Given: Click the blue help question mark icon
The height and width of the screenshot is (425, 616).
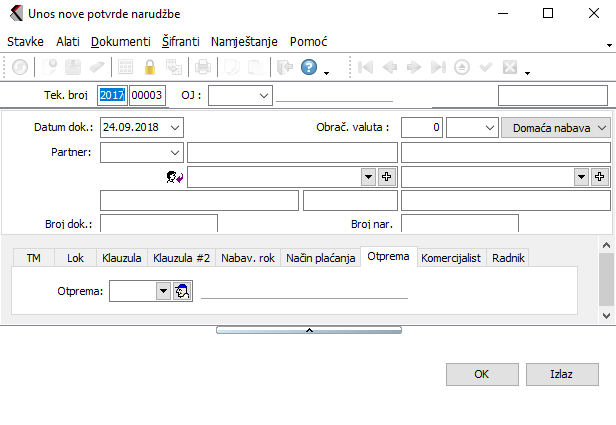Looking at the screenshot, I should tap(309, 68).
